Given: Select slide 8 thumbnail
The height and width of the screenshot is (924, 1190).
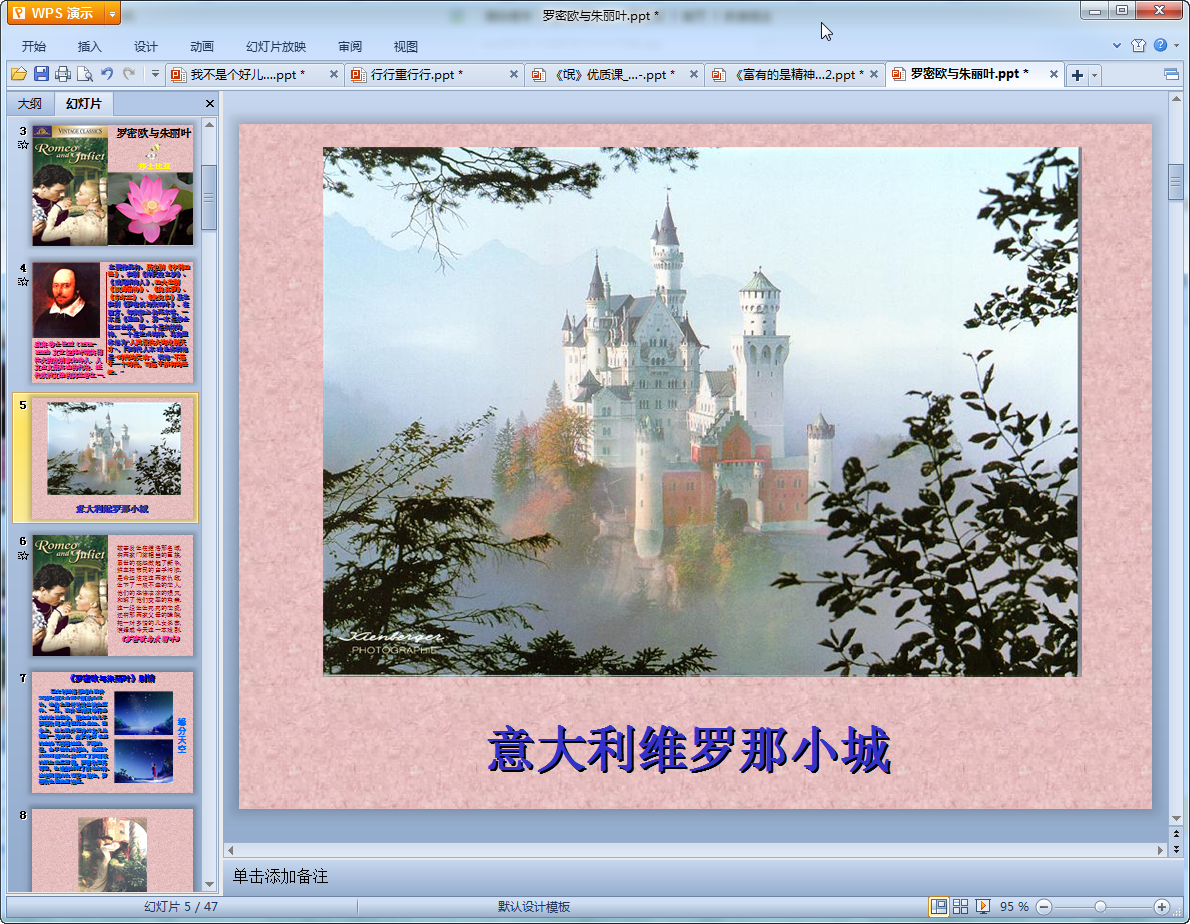Looking at the screenshot, I should 113,850.
